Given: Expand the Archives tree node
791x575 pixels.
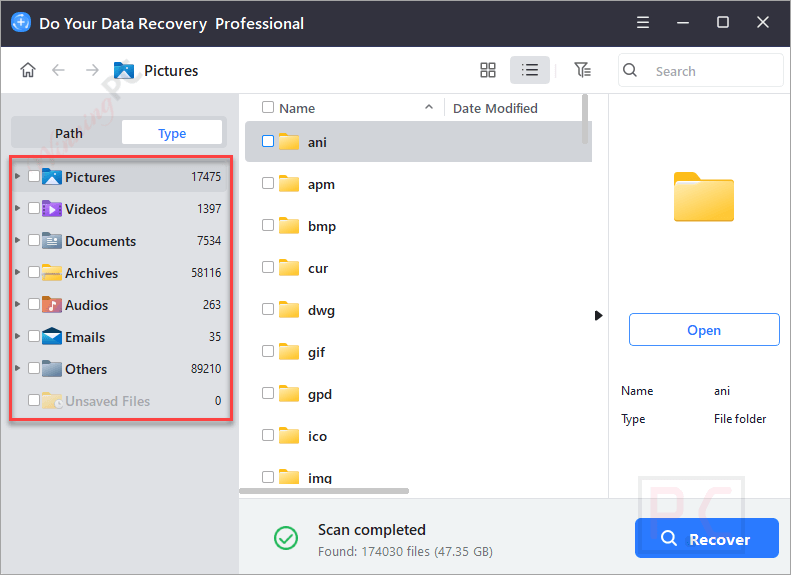Looking at the screenshot, I should click(18, 272).
